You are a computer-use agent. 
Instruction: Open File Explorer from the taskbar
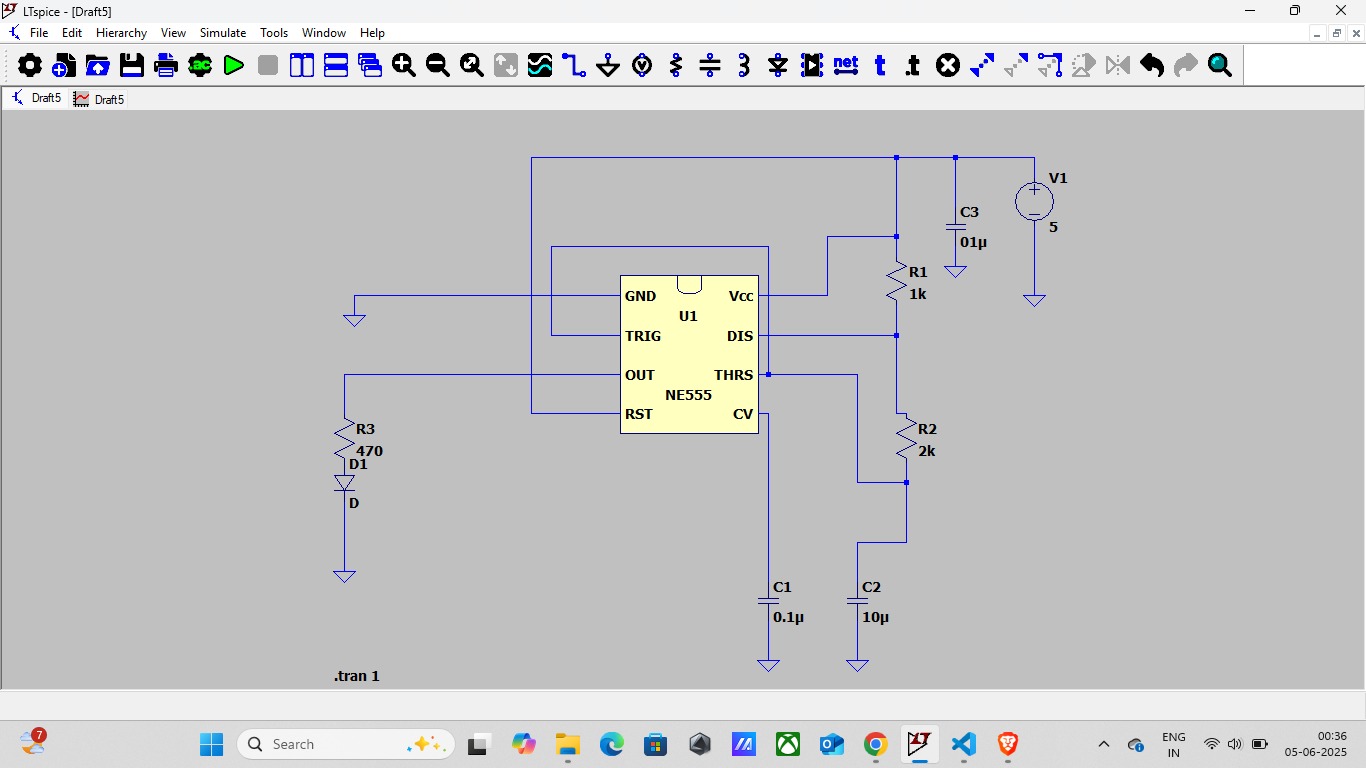click(x=568, y=744)
